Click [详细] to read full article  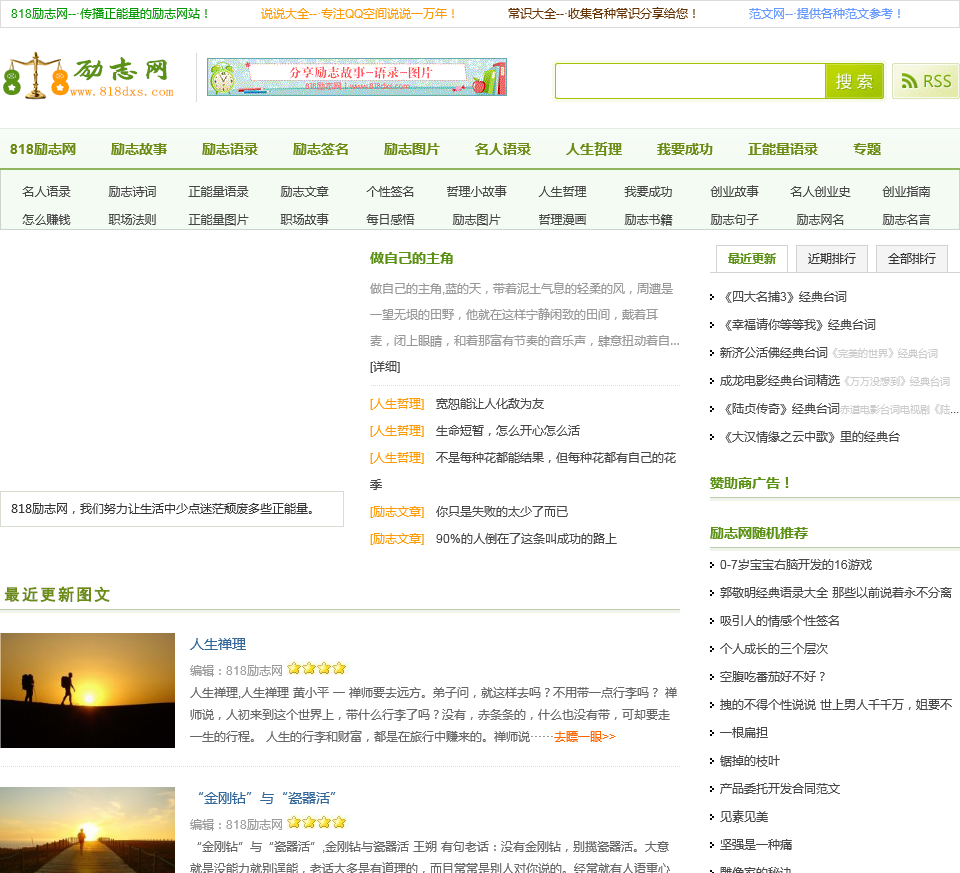click(x=385, y=367)
